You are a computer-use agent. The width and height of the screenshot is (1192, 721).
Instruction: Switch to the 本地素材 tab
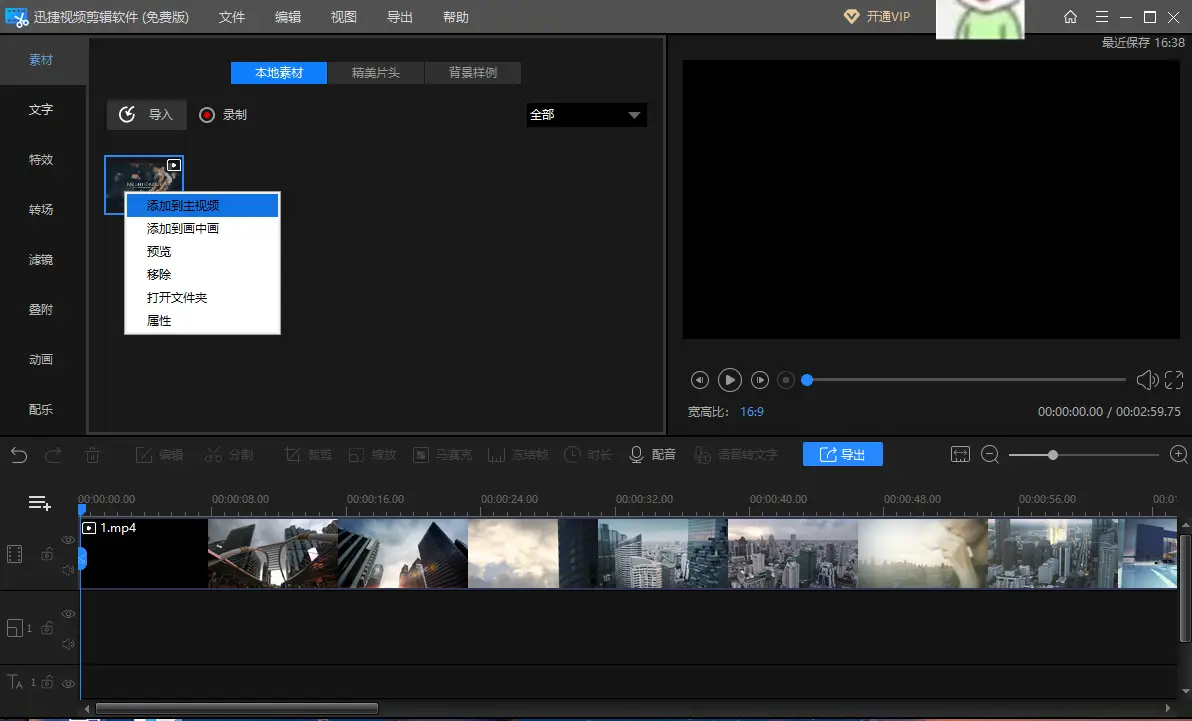tap(279, 73)
